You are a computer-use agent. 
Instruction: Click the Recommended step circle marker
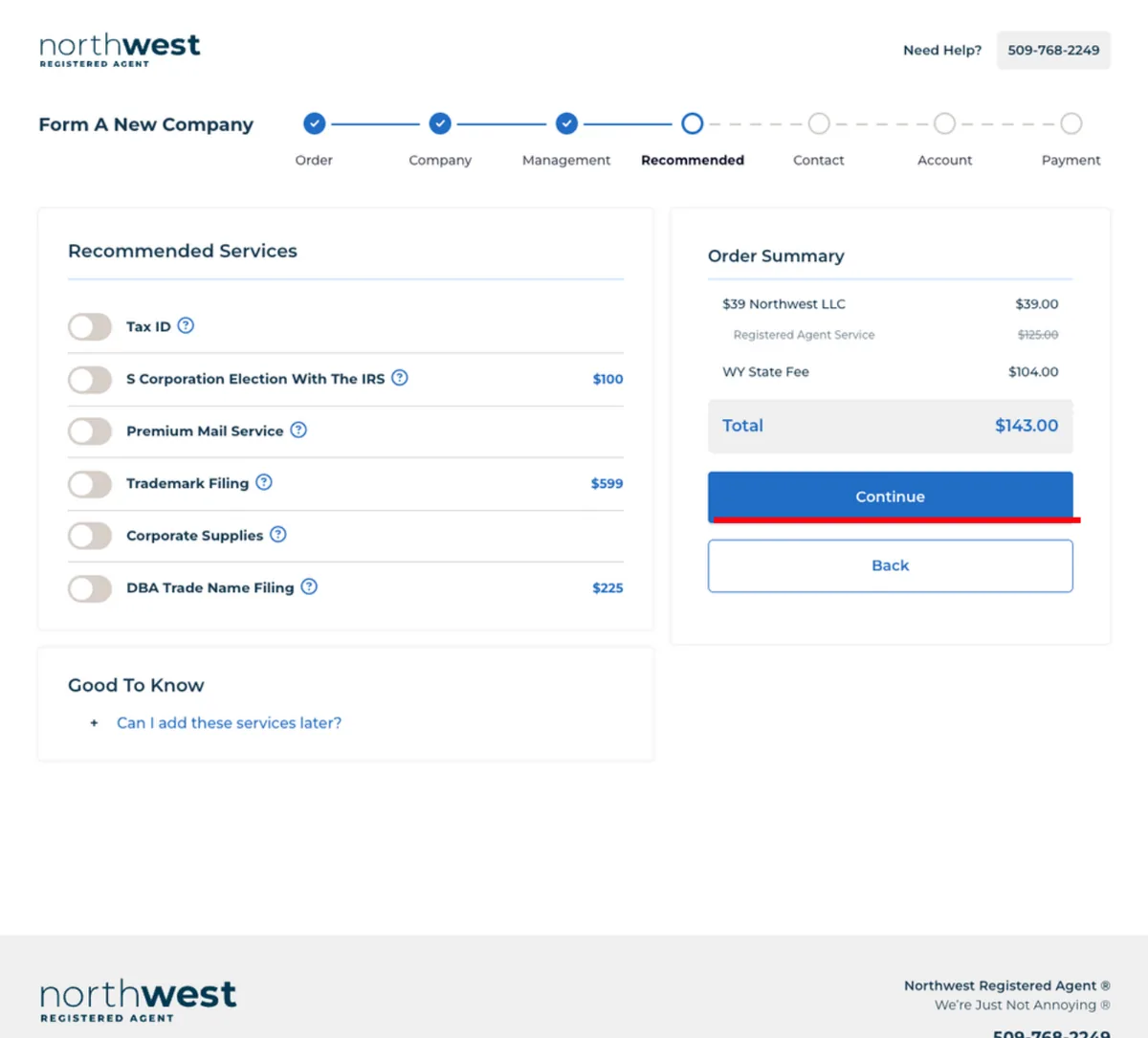[x=693, y=123]
